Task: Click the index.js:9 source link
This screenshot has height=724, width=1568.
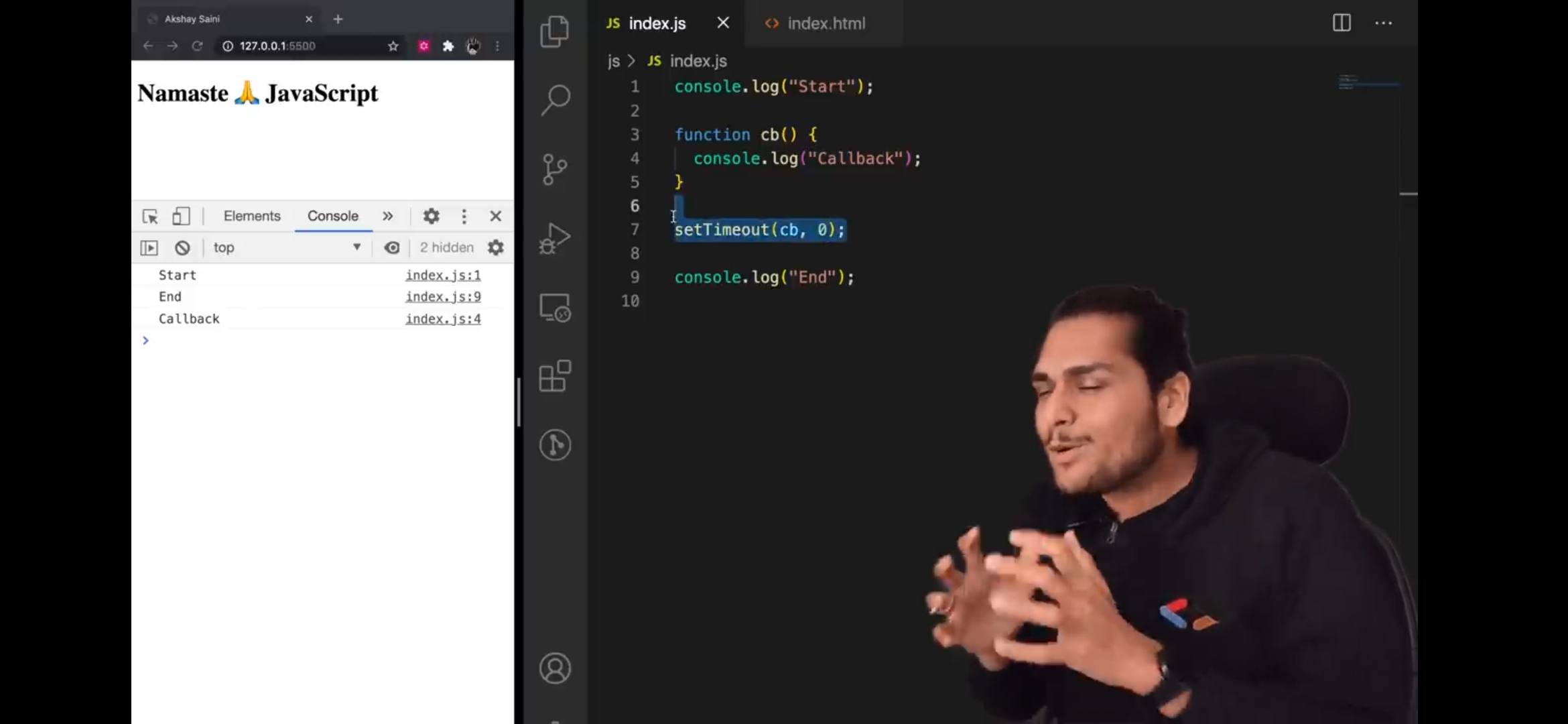Action: click(x=443, y=296)
